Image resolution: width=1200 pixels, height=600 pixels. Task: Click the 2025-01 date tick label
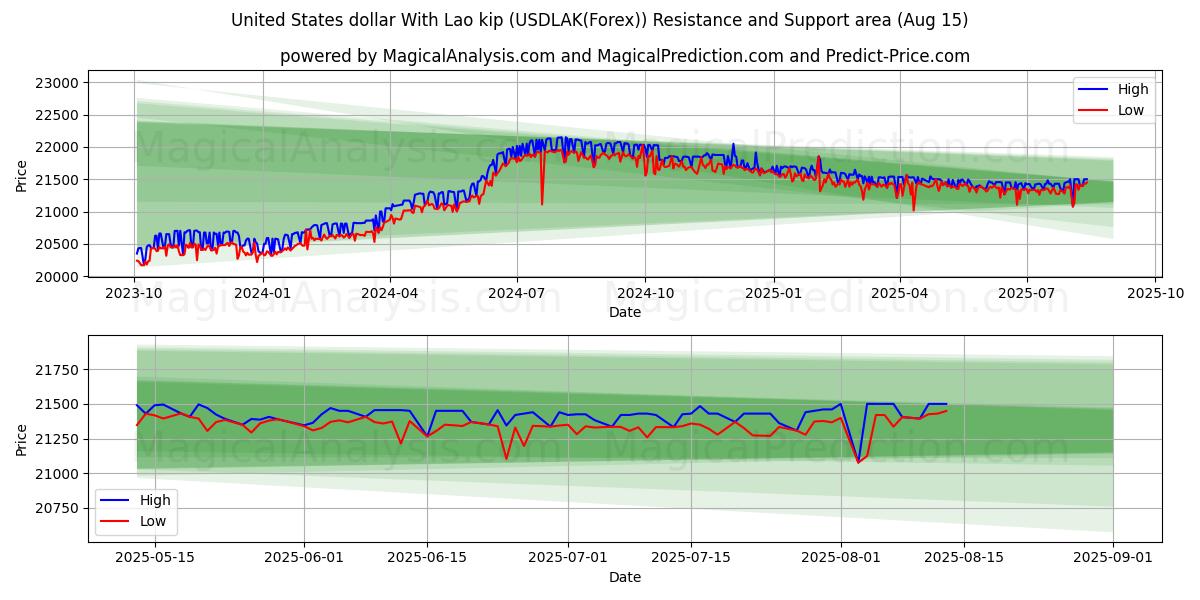pyautogui.click(x=773, y=295)
